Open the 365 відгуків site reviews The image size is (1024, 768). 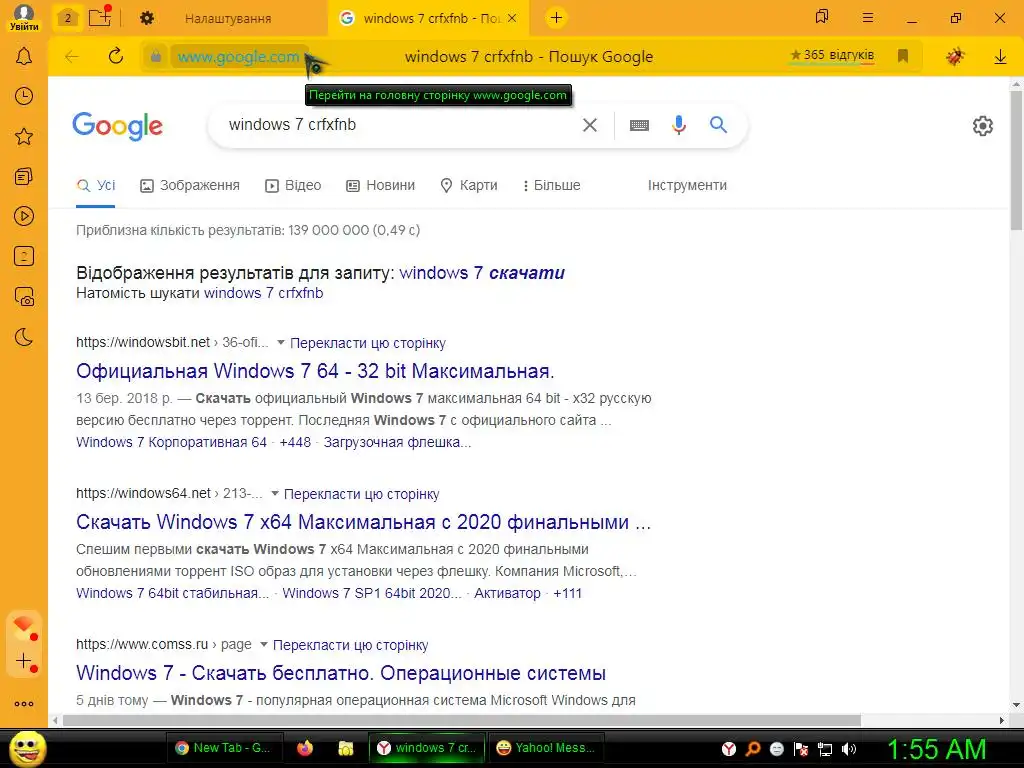click(x=832, y=56)
